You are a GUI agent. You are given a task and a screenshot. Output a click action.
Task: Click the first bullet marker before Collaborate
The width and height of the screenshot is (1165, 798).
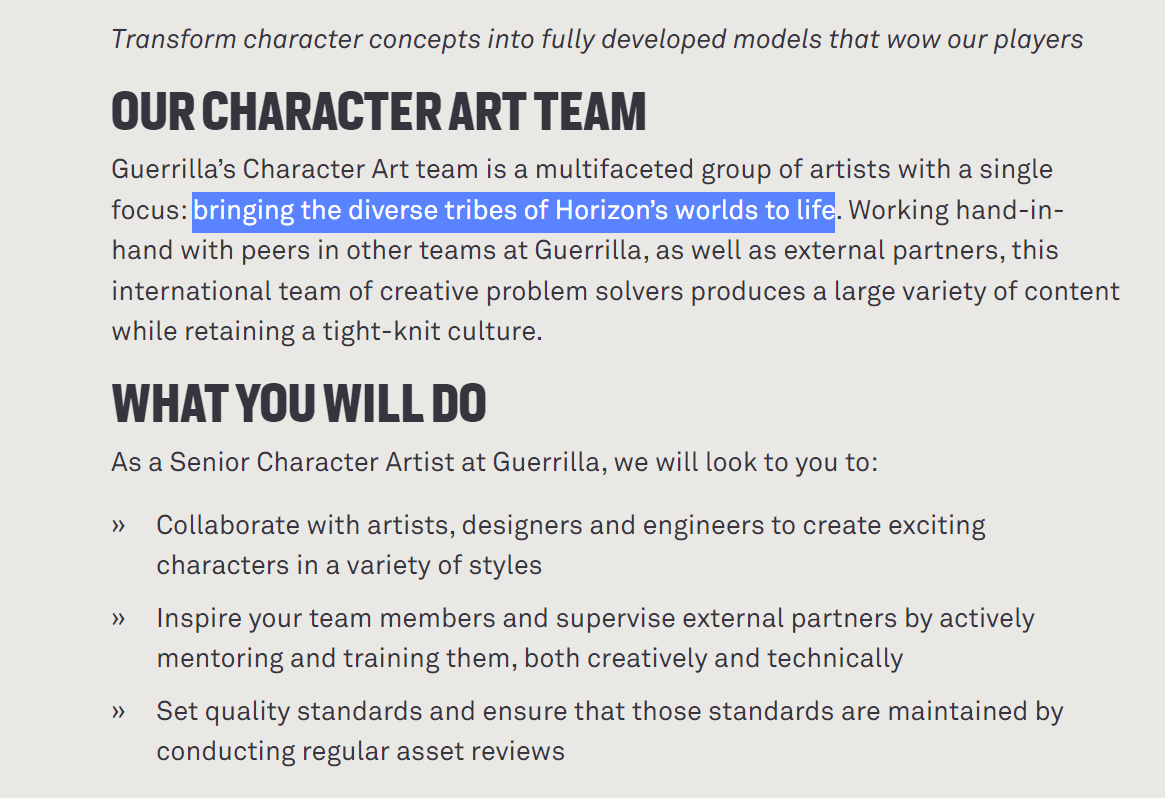[x=119, y=525]
